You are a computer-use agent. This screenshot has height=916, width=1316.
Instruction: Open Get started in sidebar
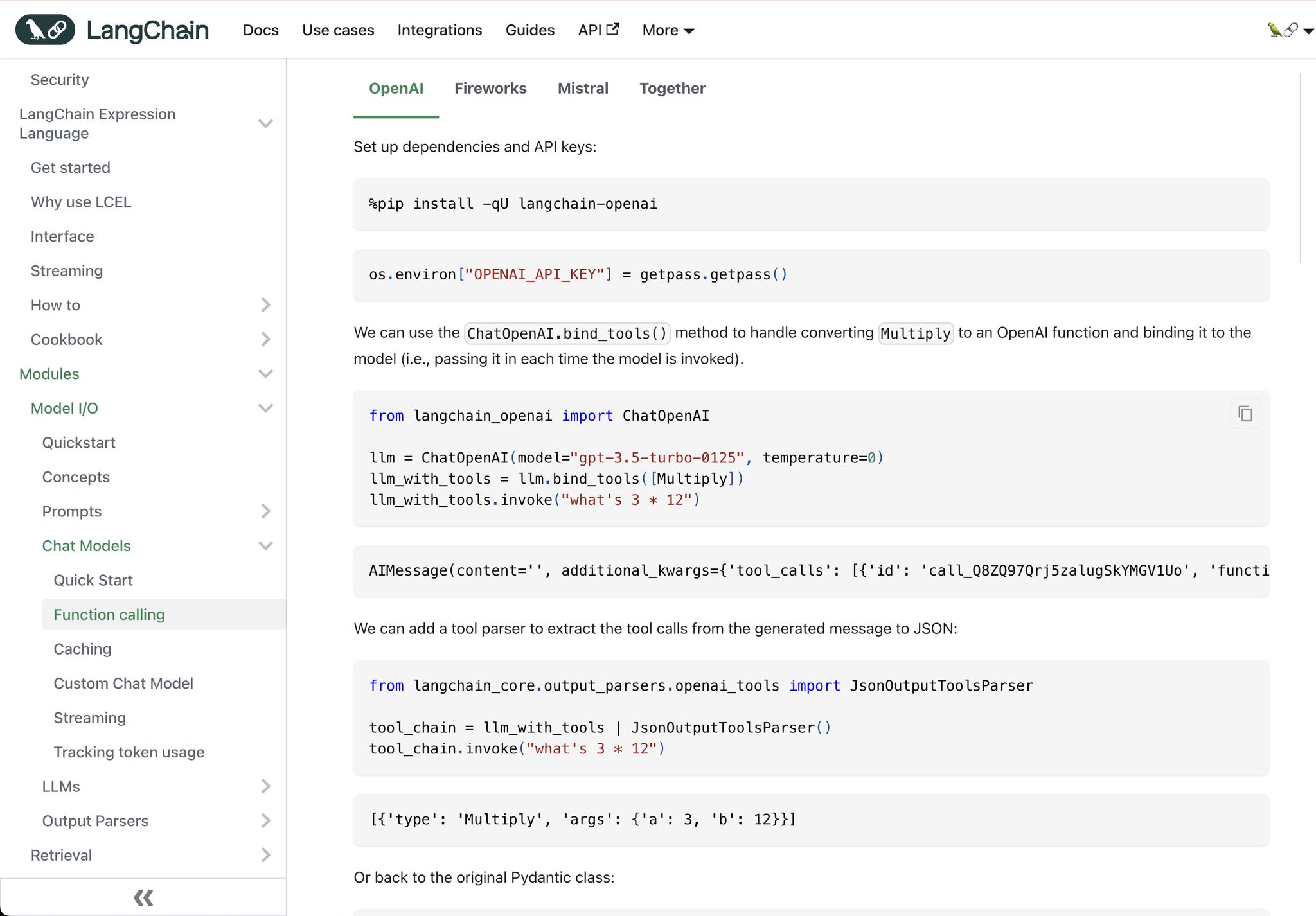click(71, 168)
